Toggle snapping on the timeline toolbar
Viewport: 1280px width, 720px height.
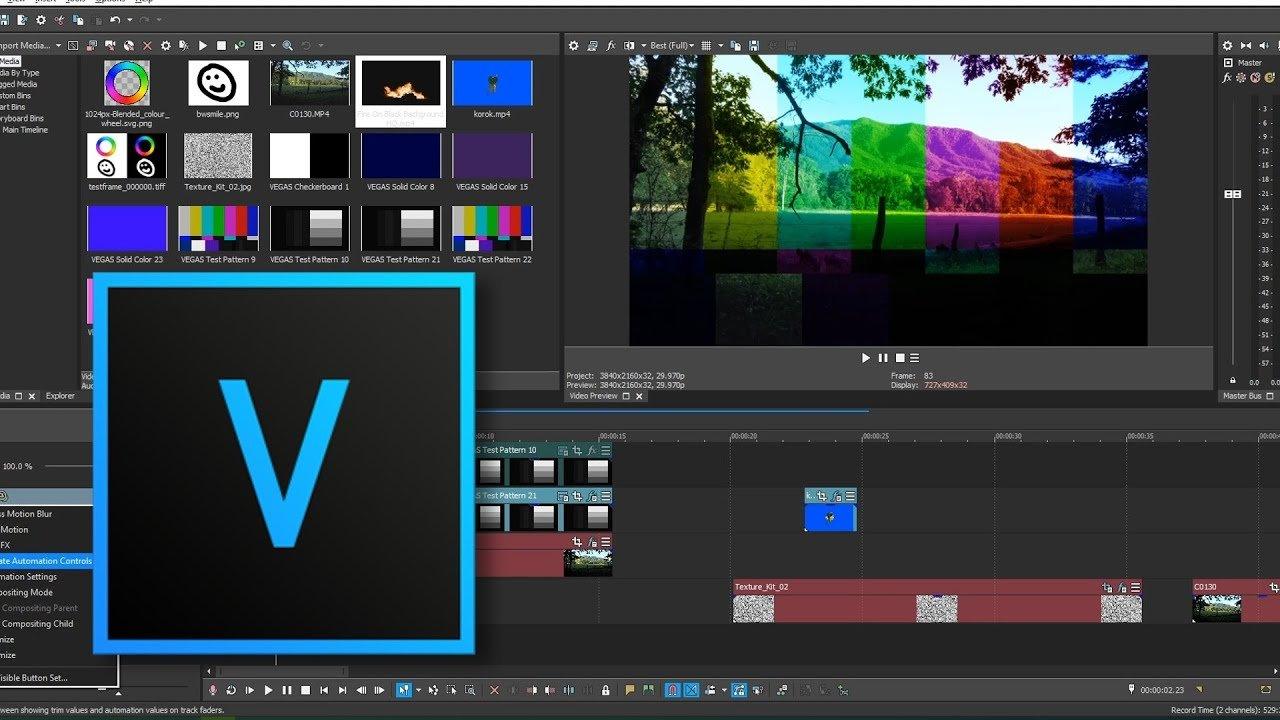click(x=672, y=690)
